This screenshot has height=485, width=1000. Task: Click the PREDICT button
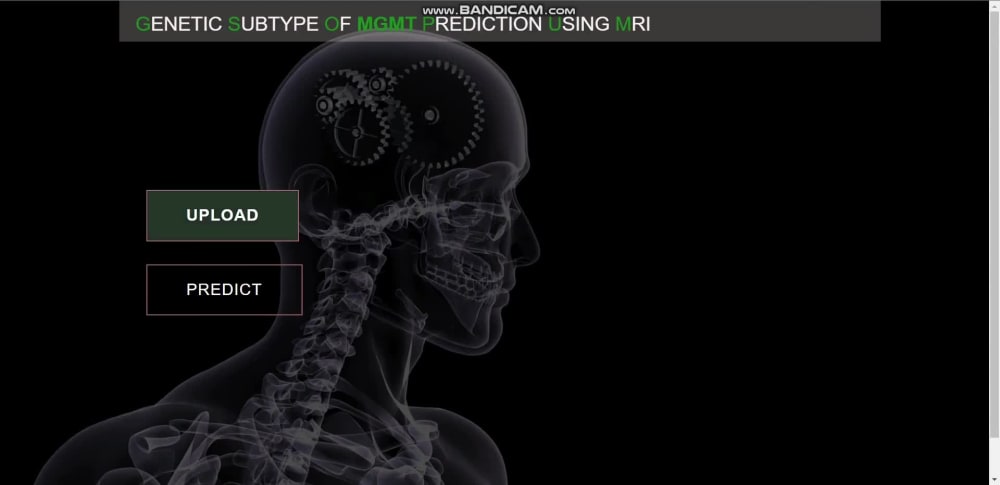coord(224,290)
